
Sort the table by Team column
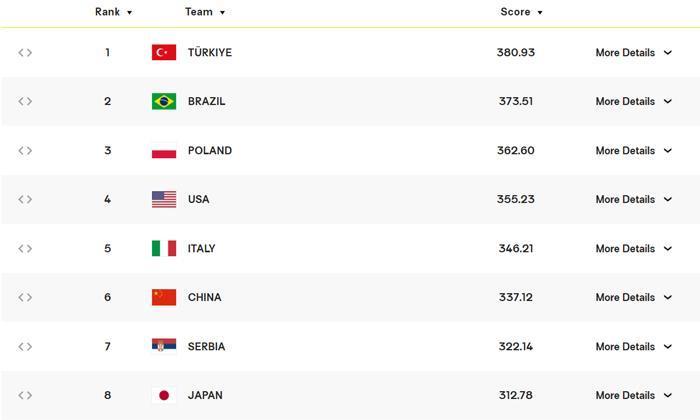coord(205,12)
